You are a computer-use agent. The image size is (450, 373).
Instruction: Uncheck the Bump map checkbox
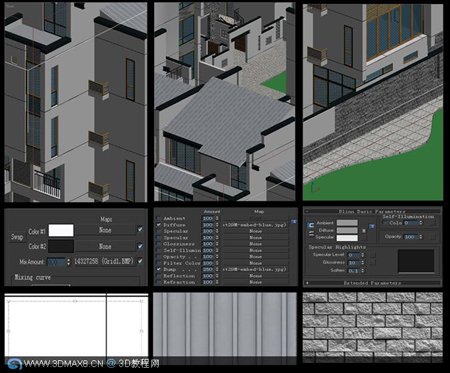(x=159, y=269)
